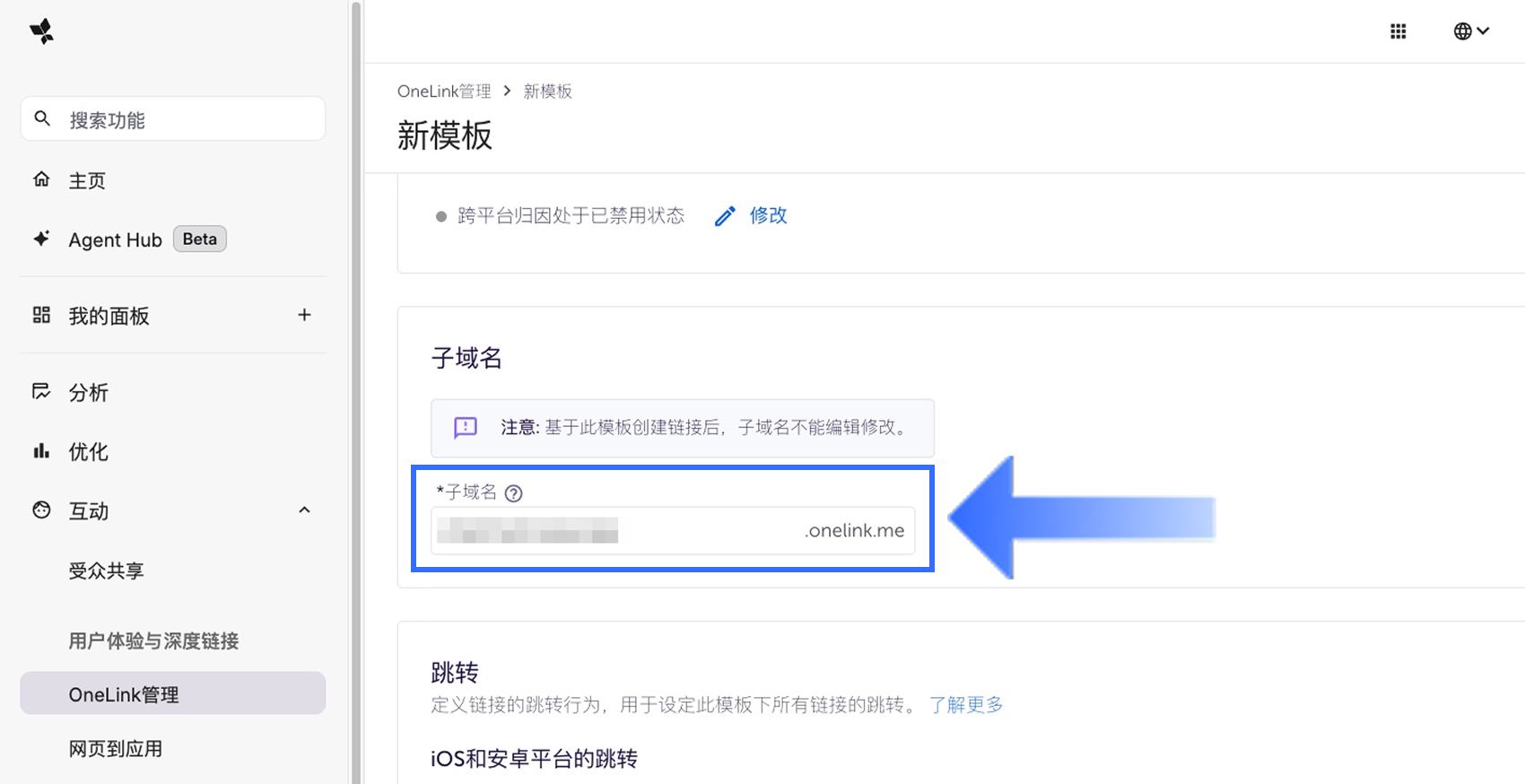Image resolution: width=1525 pixels, height=784 pixels.
Task: Click the help icon next to 子域名
Action: pyautogui.click(x=513, y=493)
